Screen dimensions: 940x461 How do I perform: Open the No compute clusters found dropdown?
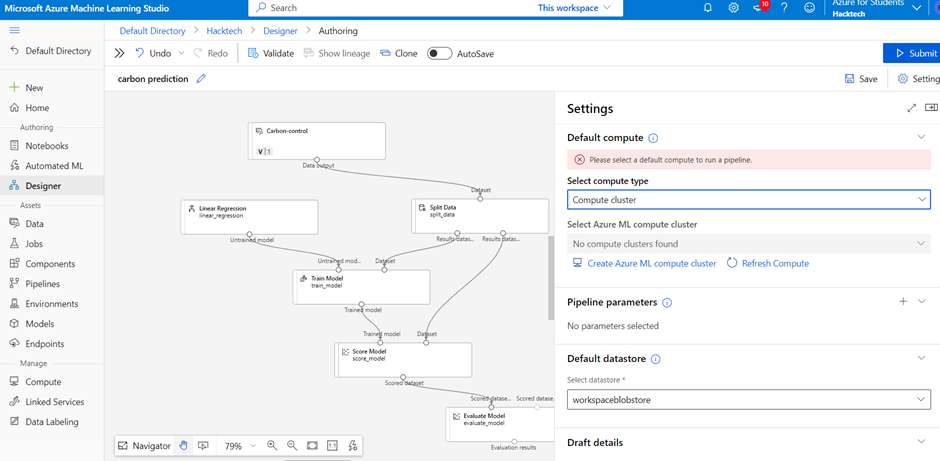coord(749,243)
